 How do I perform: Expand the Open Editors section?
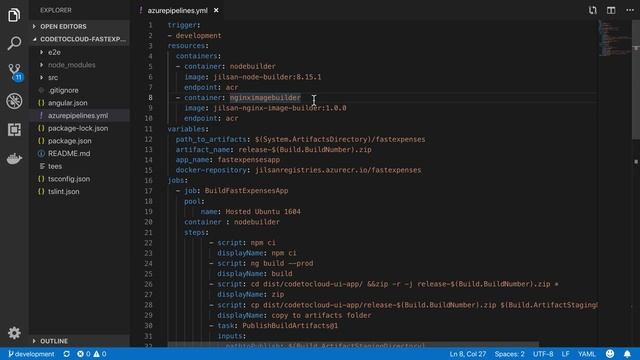coord(80,26)
